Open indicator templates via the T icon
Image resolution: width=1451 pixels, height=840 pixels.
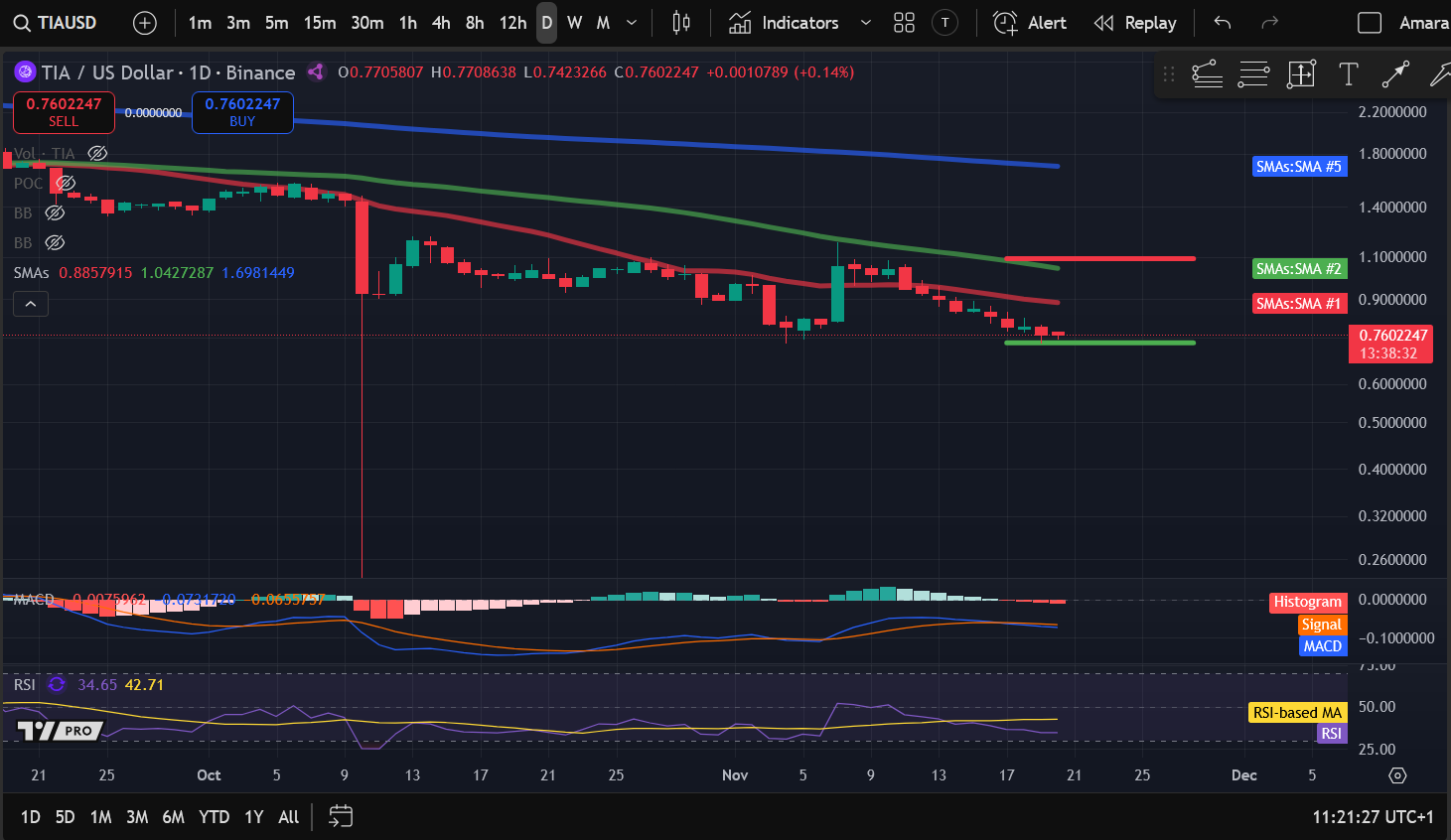pyautogui.click(x=943, y=22)
